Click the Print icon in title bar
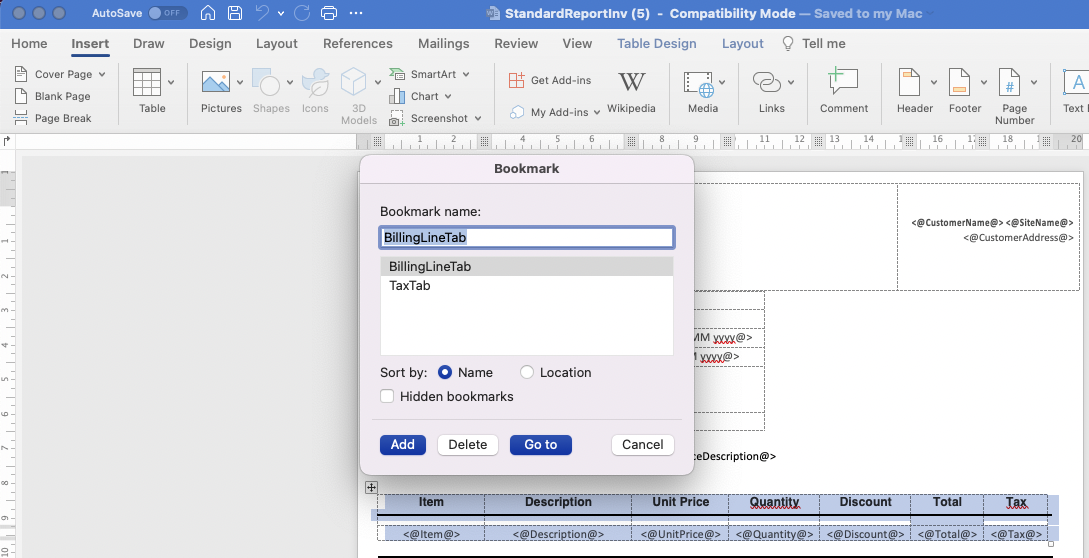The height and width of the screenshot is (558, 1089). pos(329,13)
